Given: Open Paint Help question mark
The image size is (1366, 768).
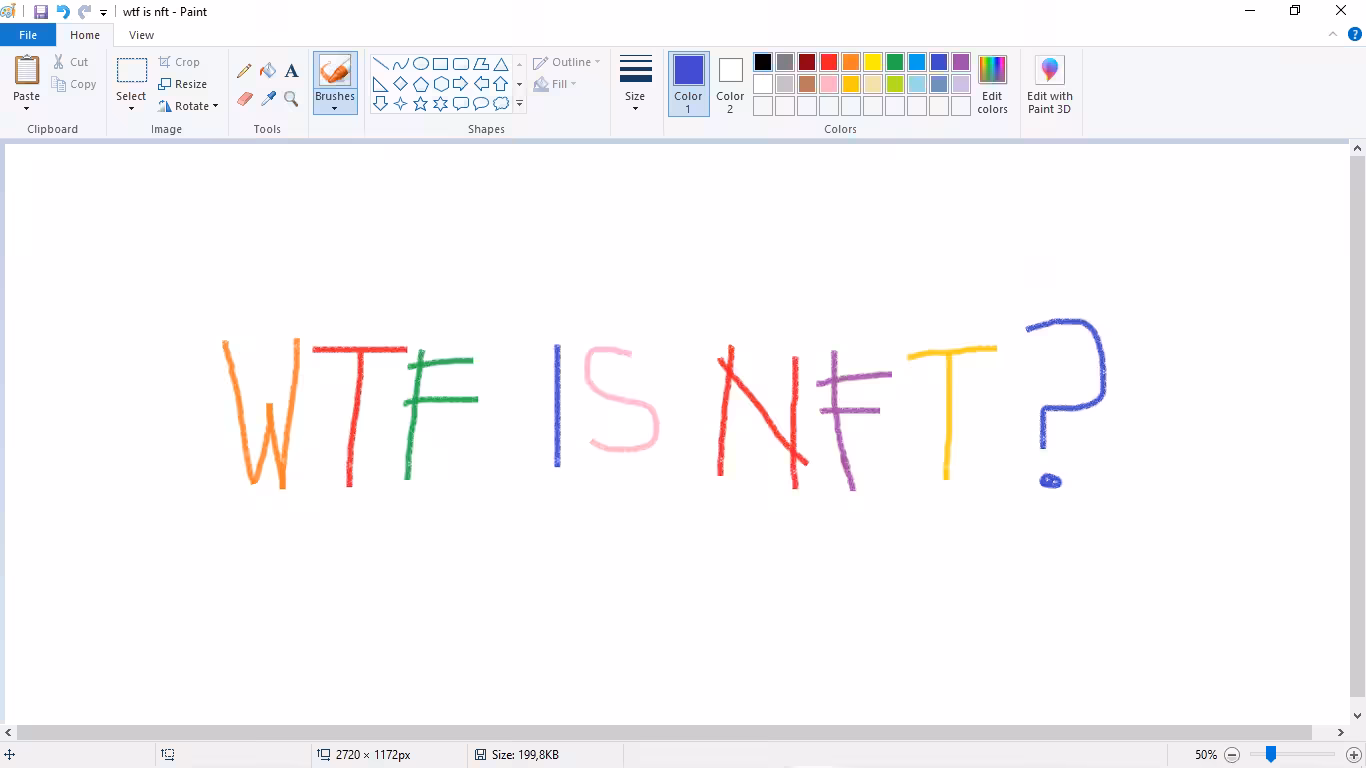Looking at the screenshot, I should click(x=1355, y=34).
